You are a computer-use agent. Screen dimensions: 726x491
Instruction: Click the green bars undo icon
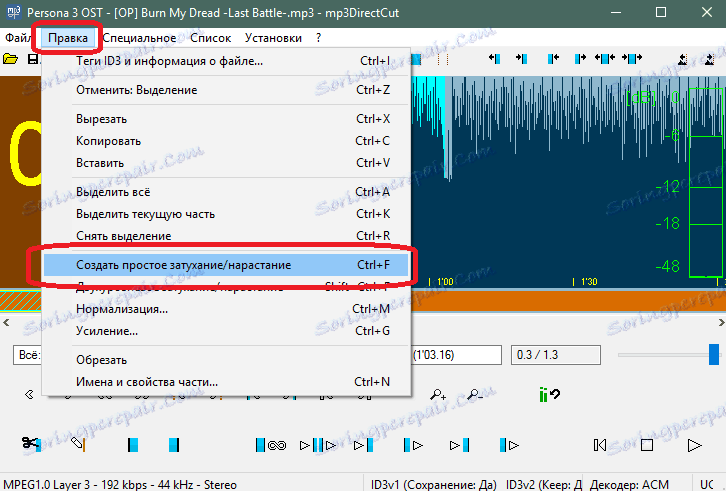click(549, 395)
